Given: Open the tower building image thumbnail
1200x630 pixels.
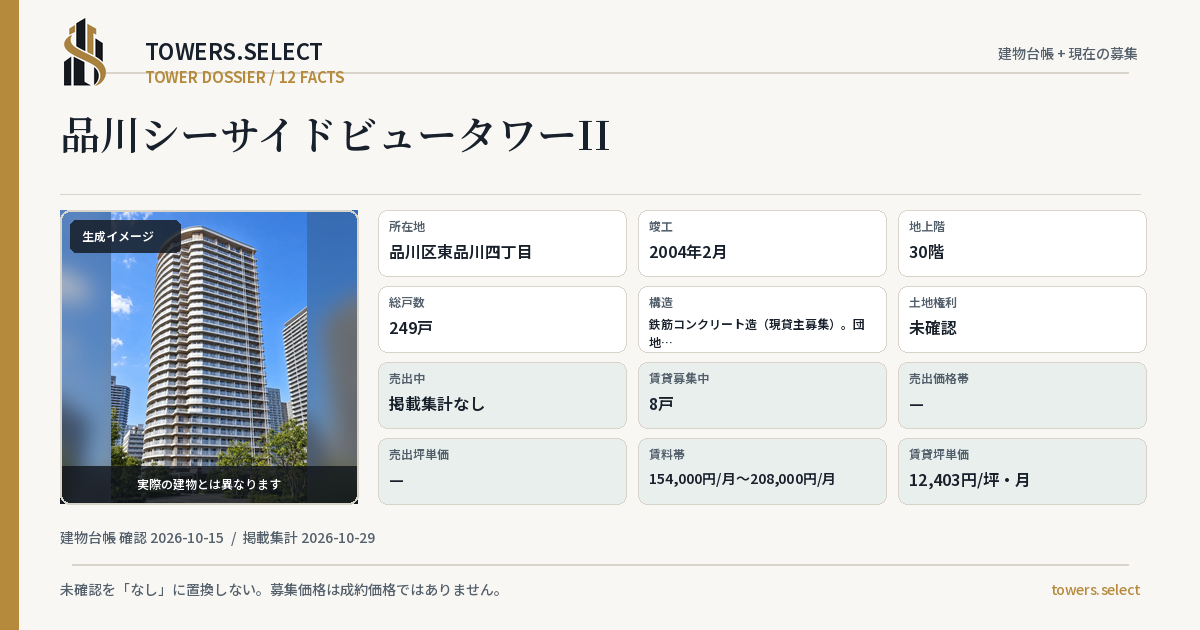Looking at the screenshot, I should point(209,357).
